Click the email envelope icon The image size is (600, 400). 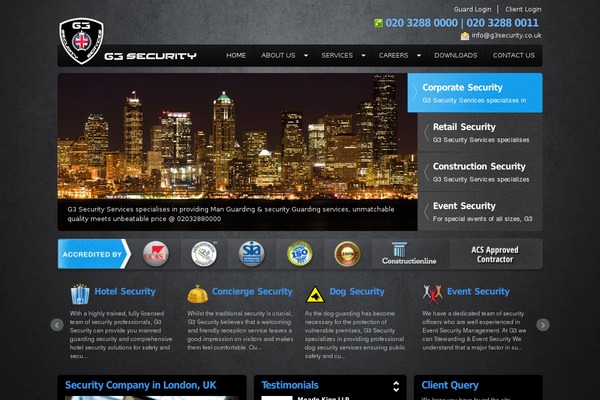pyautogui.click(x=465, y=36)
